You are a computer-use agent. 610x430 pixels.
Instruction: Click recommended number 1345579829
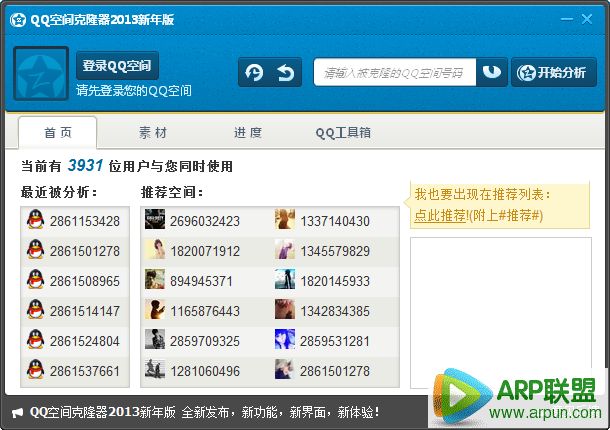pos(335,251)
